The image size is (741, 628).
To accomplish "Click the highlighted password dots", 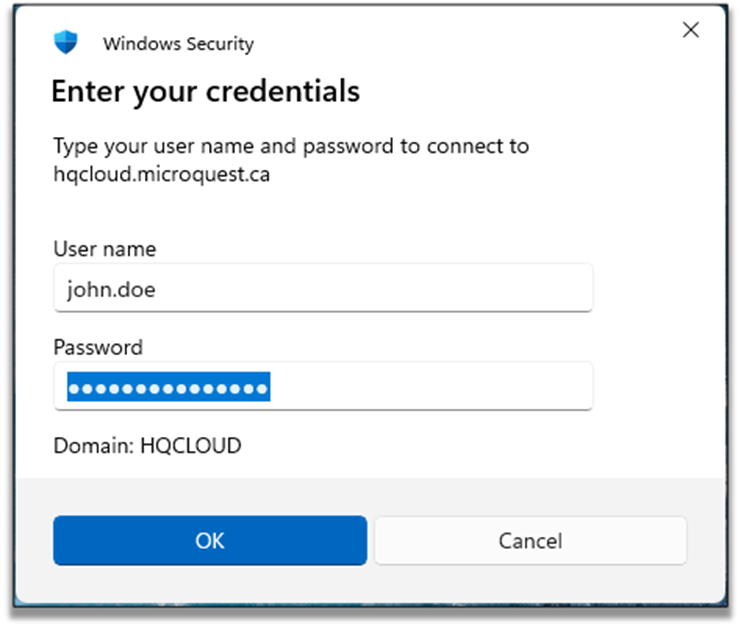I will pyautogui.click(x=168, y=387).
